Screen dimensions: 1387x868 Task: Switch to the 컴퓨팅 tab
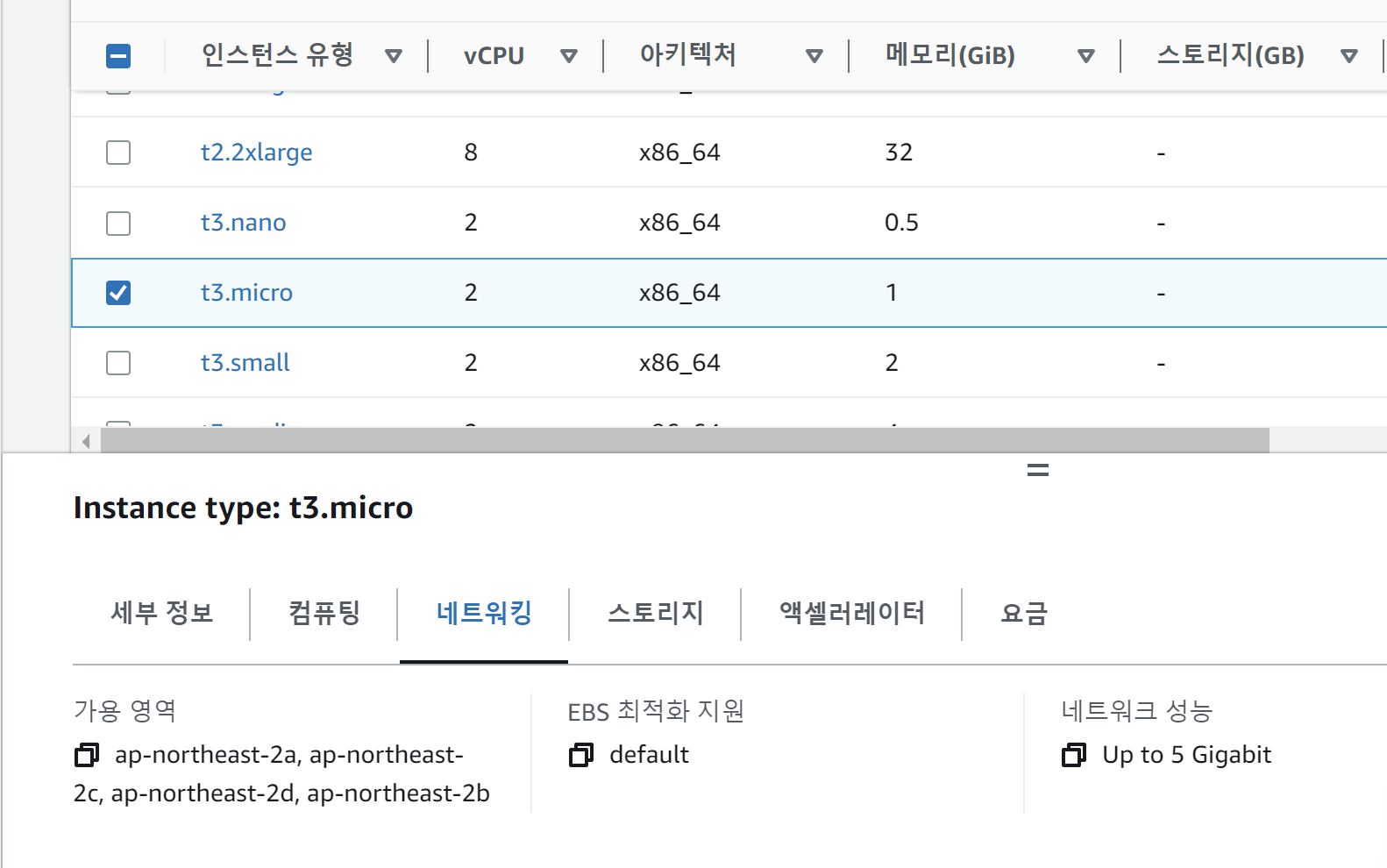(x=324, y=613)
